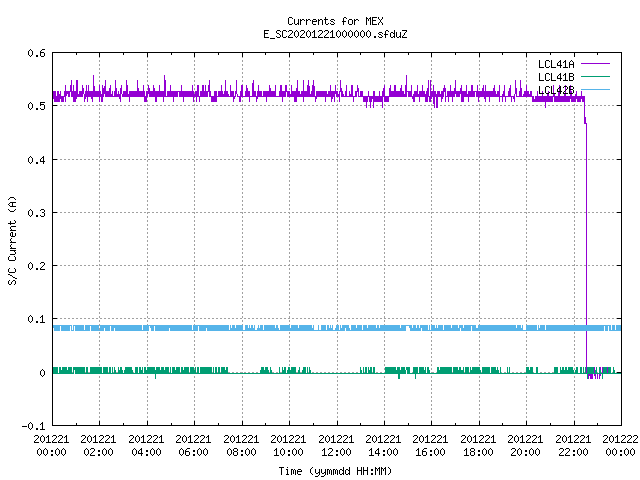Click the y-axis tick value 0.4
The width and height of the screenshot is (640, 480).
coord(36,160)
